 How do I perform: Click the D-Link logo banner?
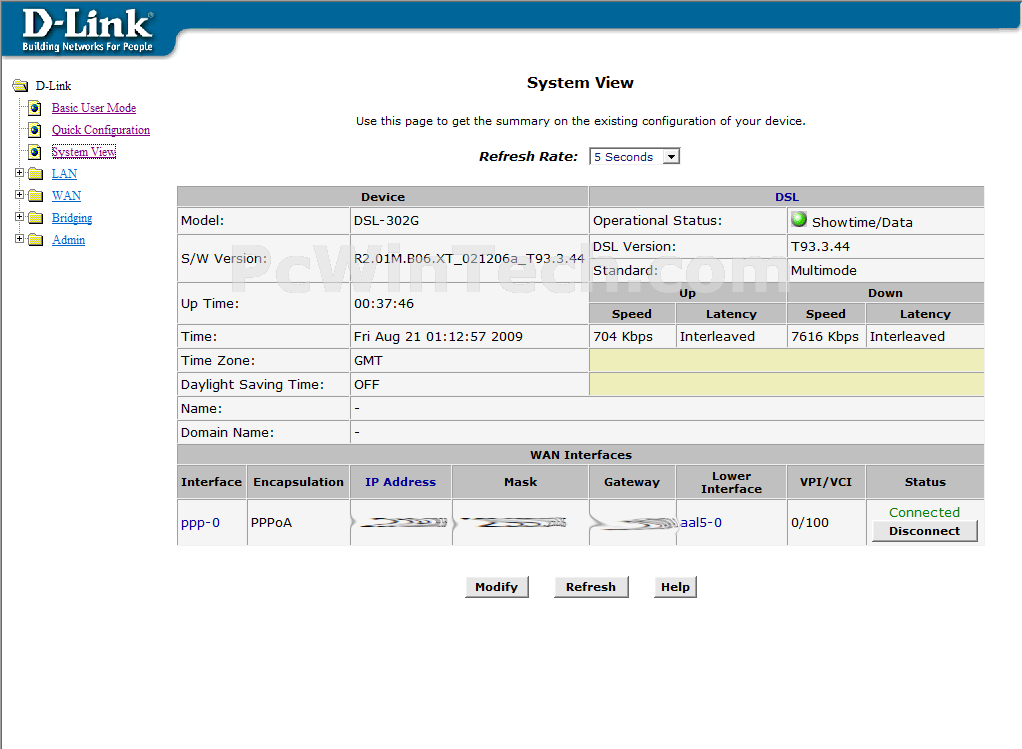88,29
